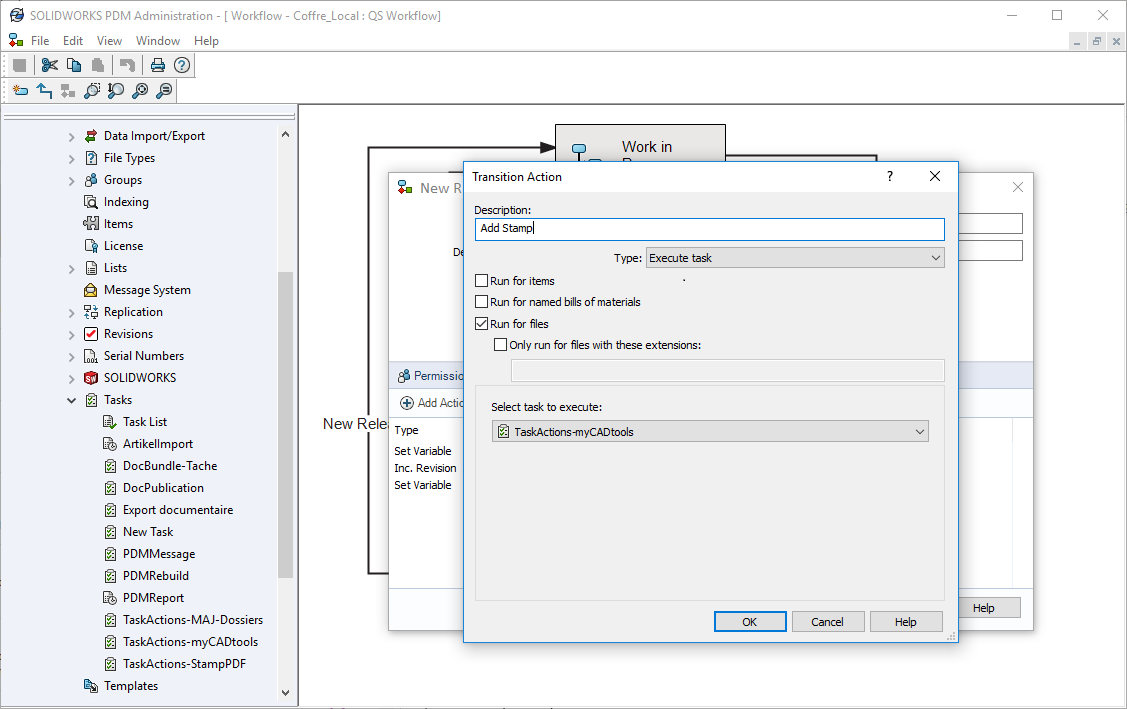Select TaskActions-StampPDF in the tree
The image size is (1127, 709).
184,664
